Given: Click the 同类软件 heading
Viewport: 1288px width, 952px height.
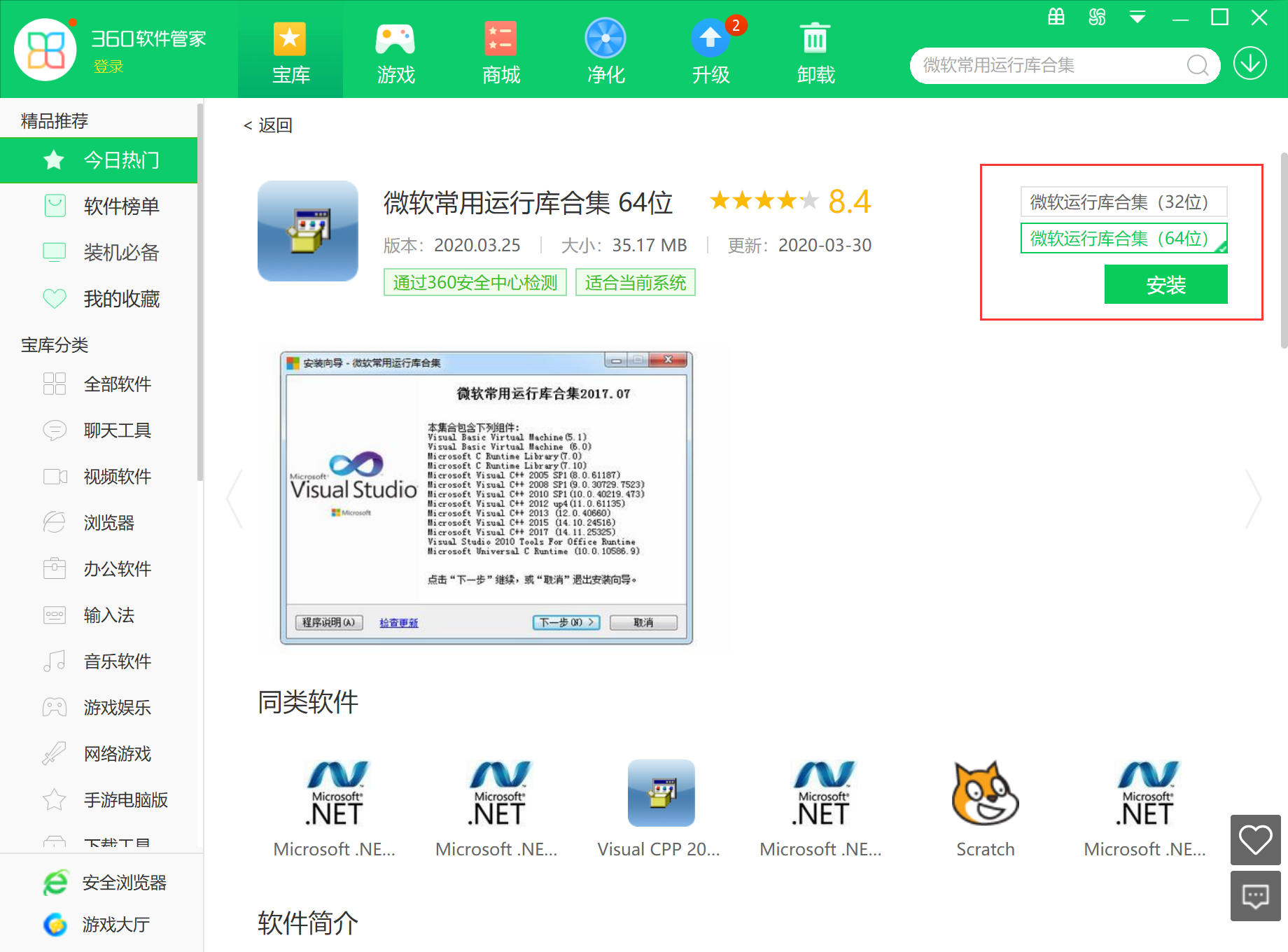Looking at the screenshot, I should [308, 702].
